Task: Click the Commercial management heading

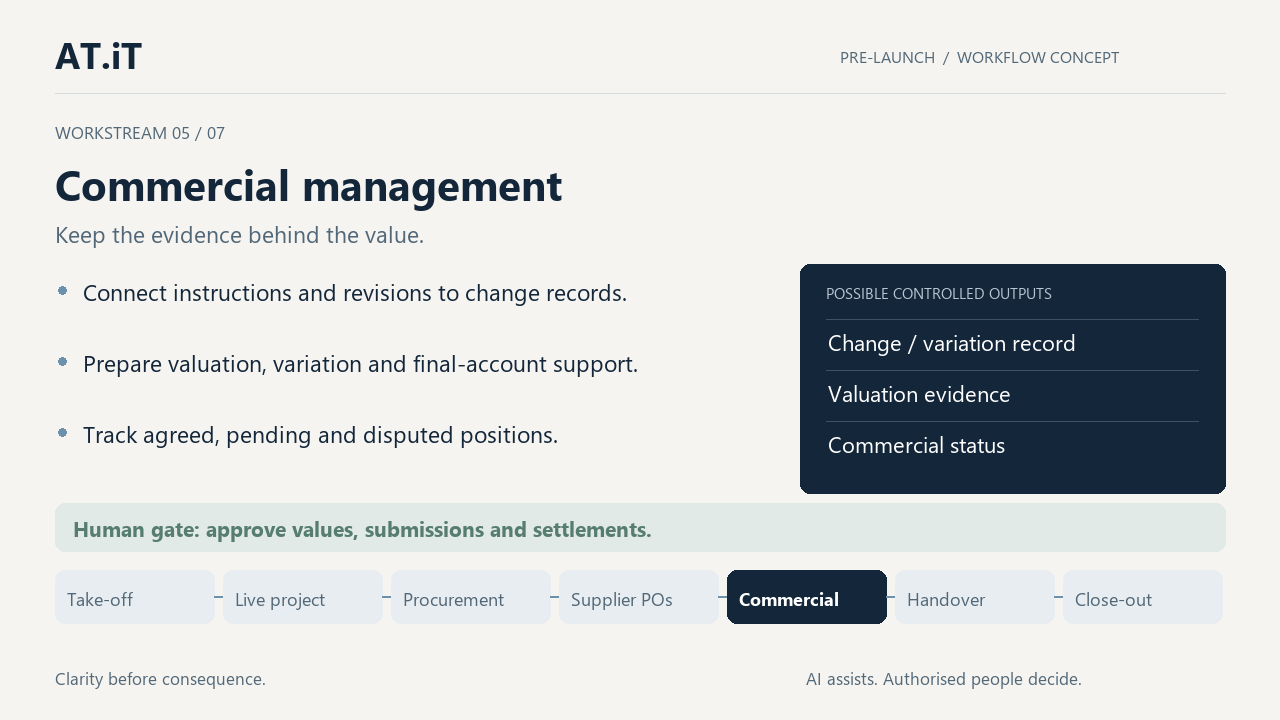Action: (308, 187)
